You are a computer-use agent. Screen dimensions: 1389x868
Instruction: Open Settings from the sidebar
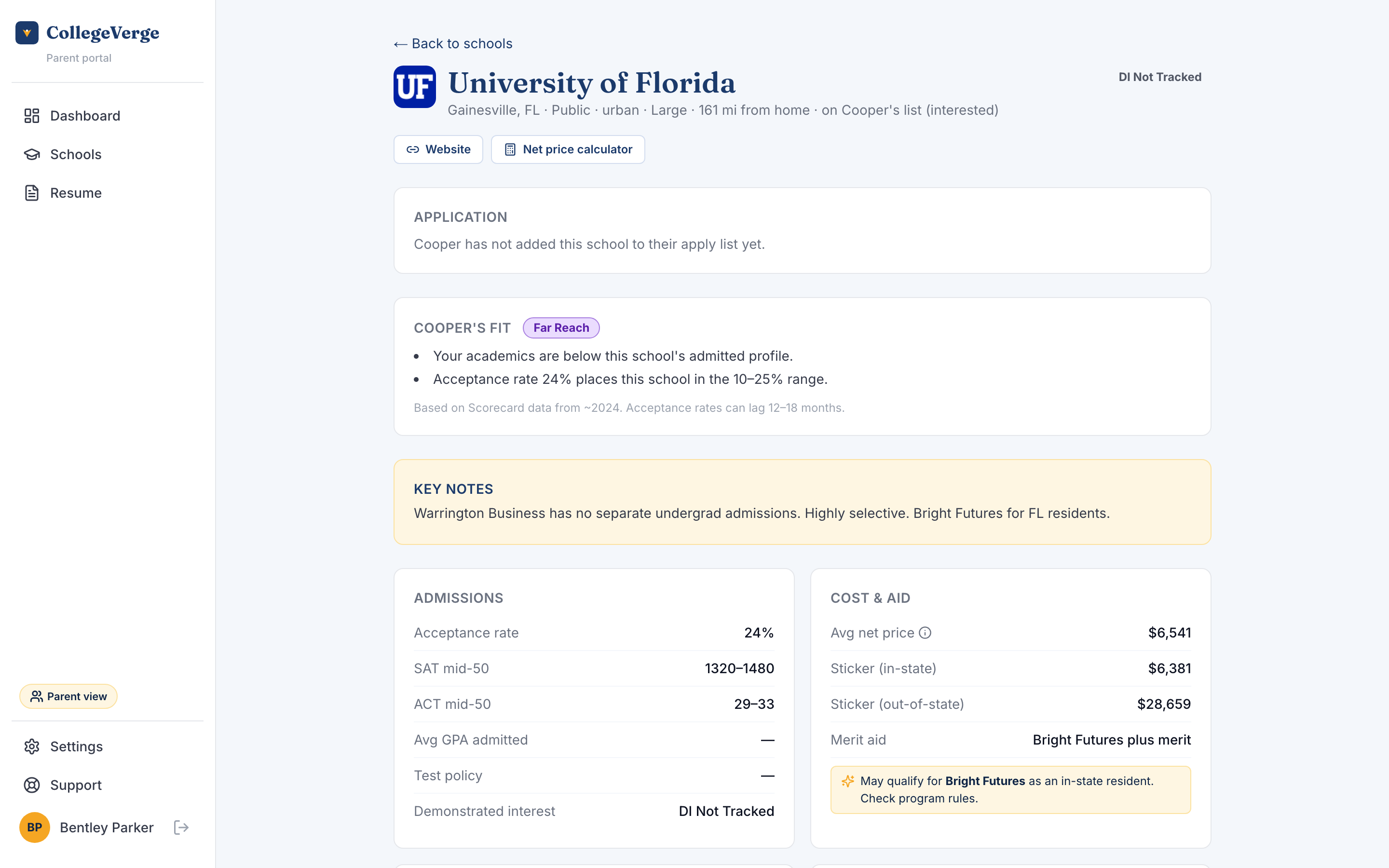108,746
